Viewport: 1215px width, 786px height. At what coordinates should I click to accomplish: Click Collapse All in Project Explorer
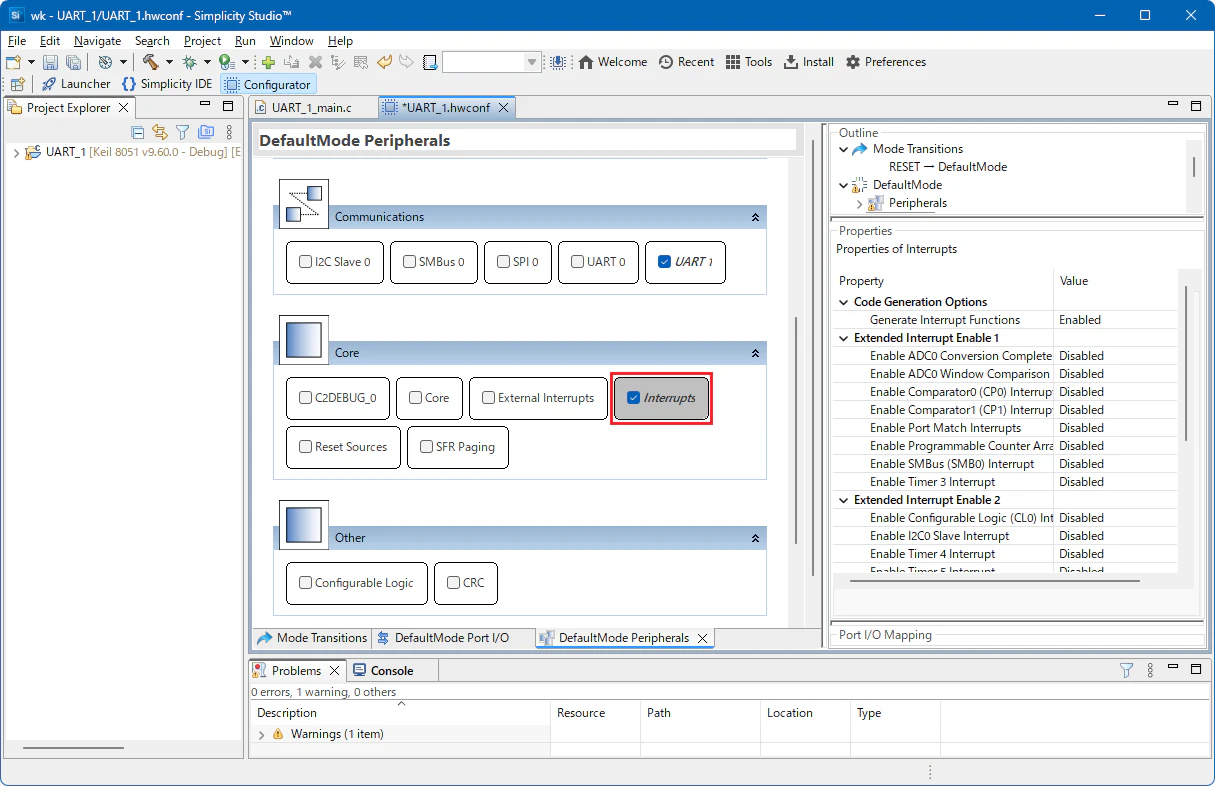click(x=138, y=132)
